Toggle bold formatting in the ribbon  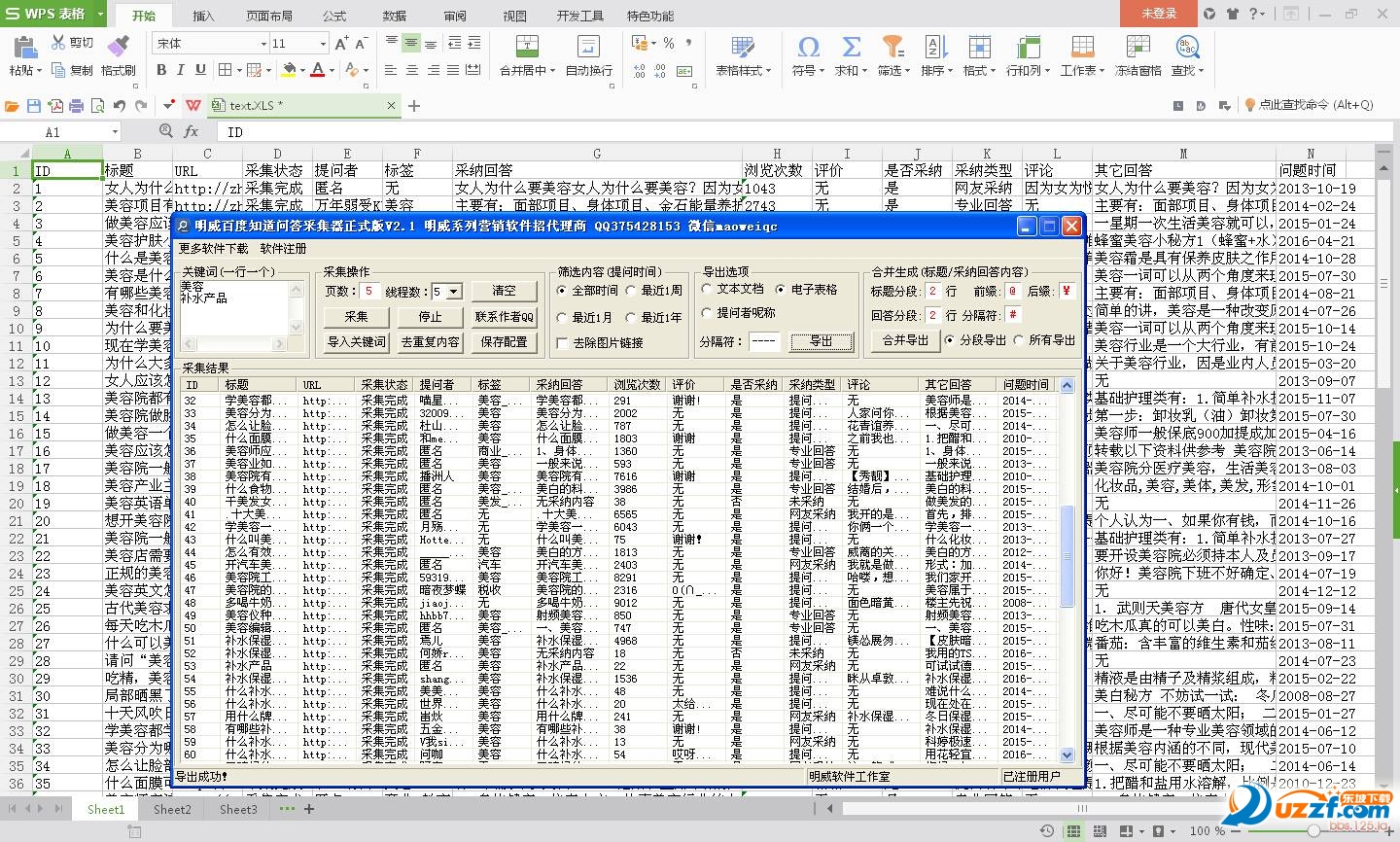161,70
